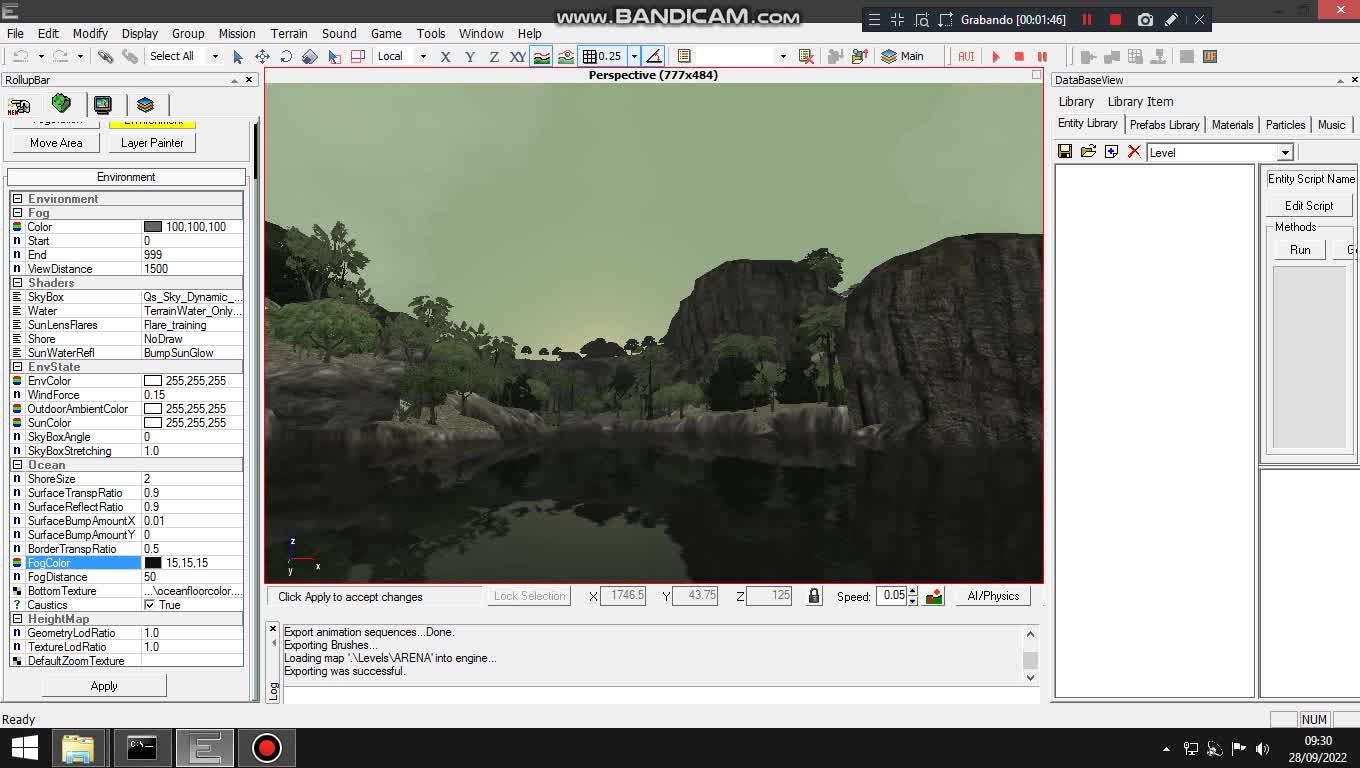This screenshot has width=1360, height=768.
Task: Switch to Prefabs Library tab
Action: (1164, 125)
